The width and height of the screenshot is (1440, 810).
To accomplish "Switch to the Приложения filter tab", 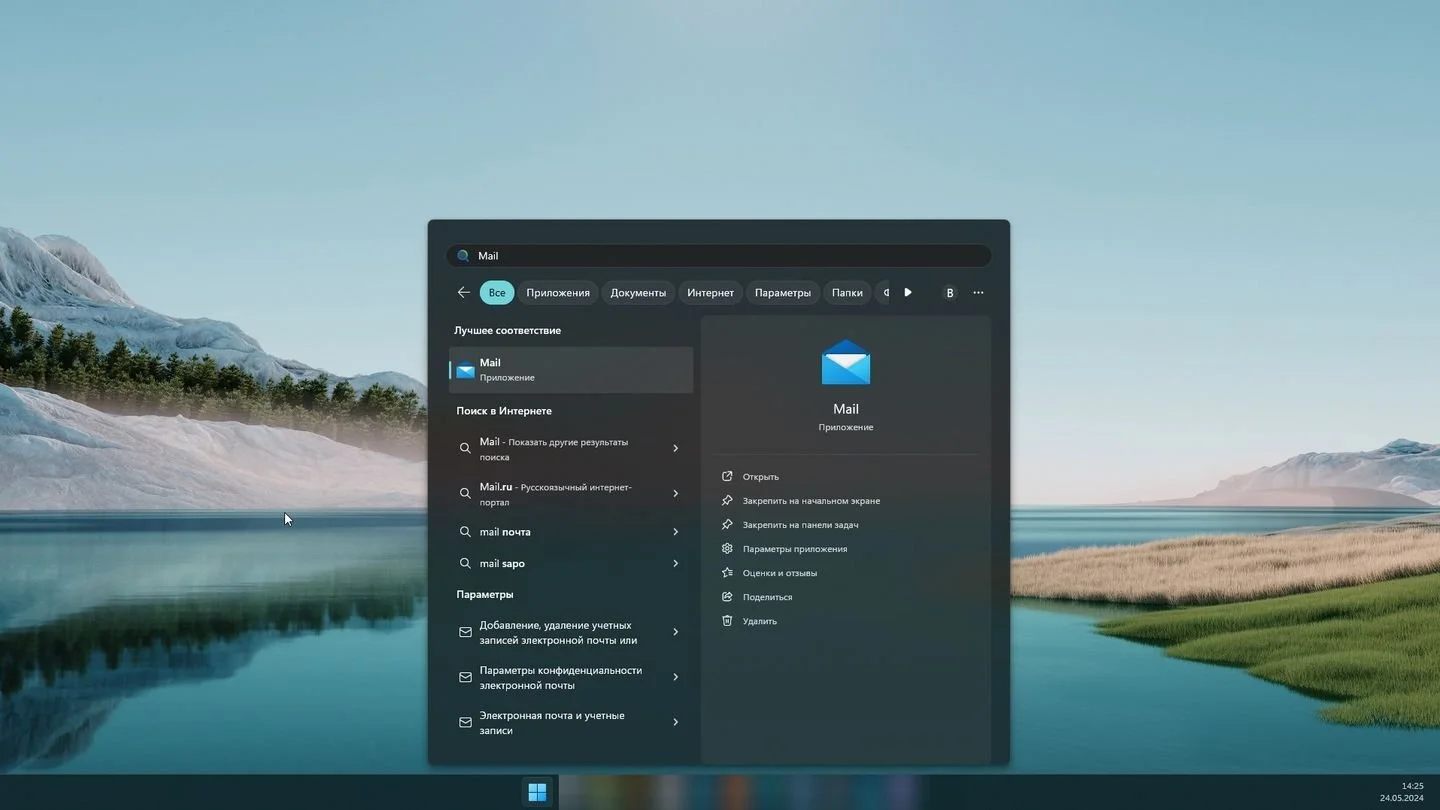I will coord(558,293).
